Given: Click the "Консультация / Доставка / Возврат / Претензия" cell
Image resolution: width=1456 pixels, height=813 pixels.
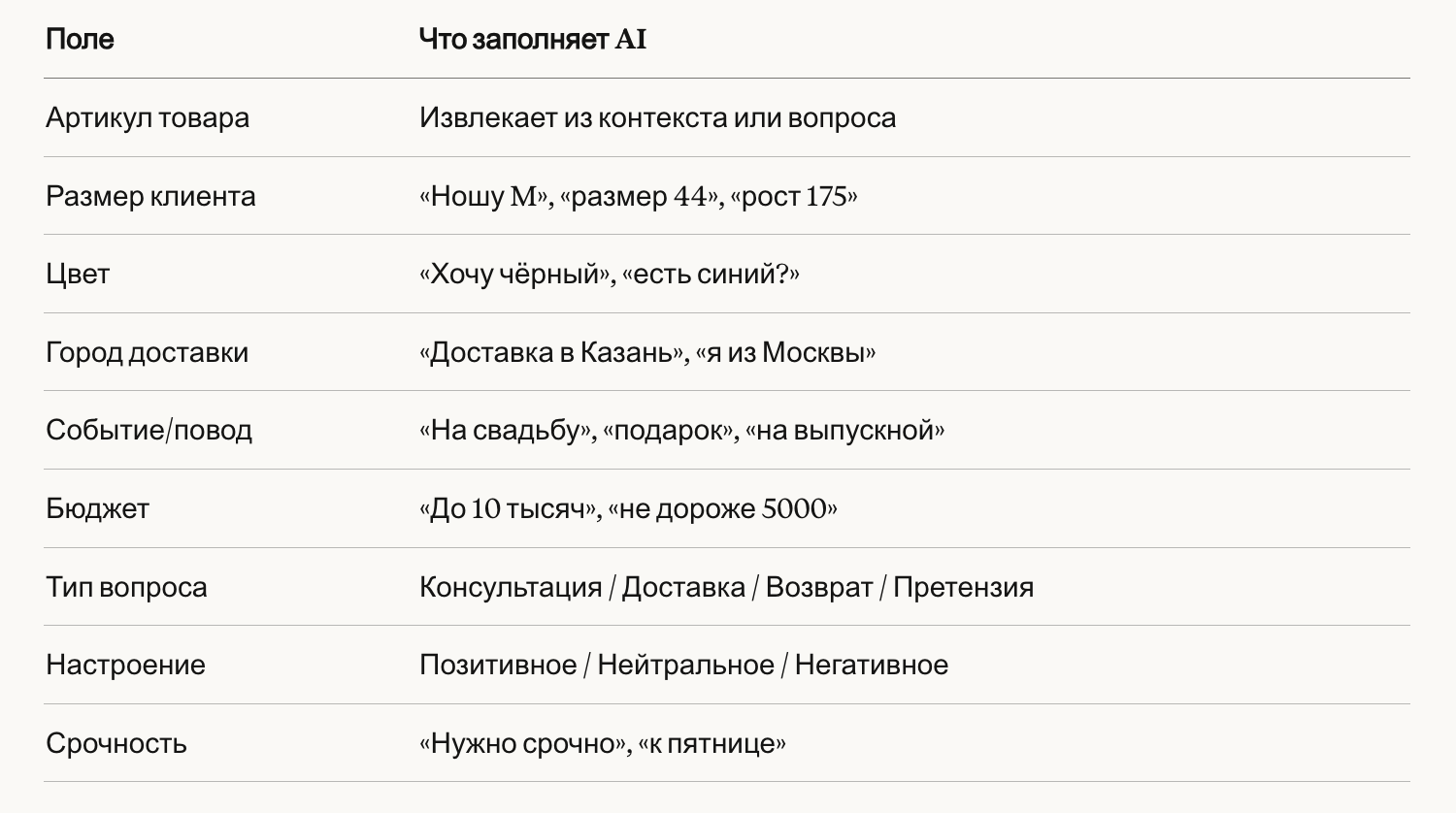Looking at the screenshot, I should tap(726, 588).
